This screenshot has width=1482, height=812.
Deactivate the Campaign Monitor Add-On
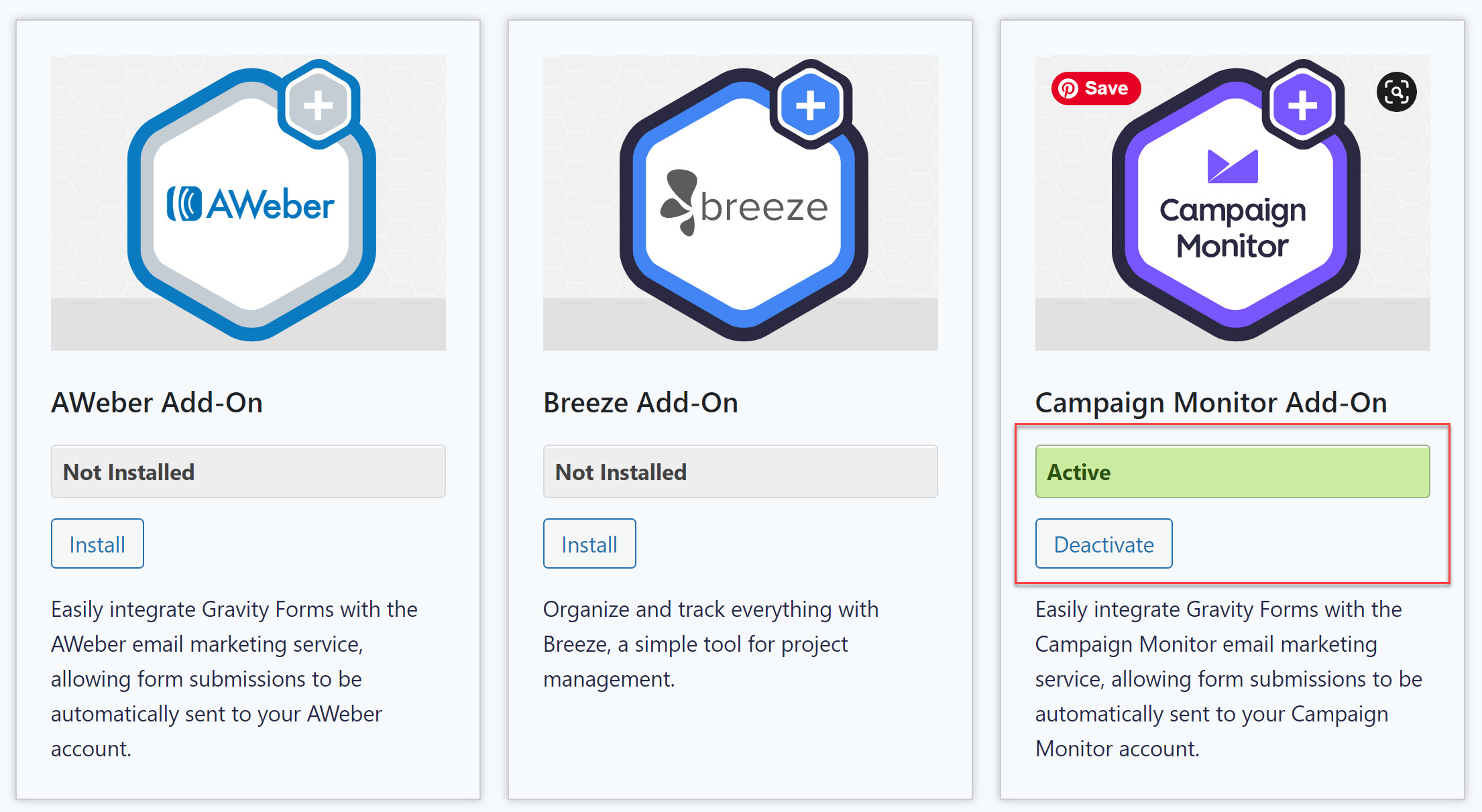point(1104,544)
